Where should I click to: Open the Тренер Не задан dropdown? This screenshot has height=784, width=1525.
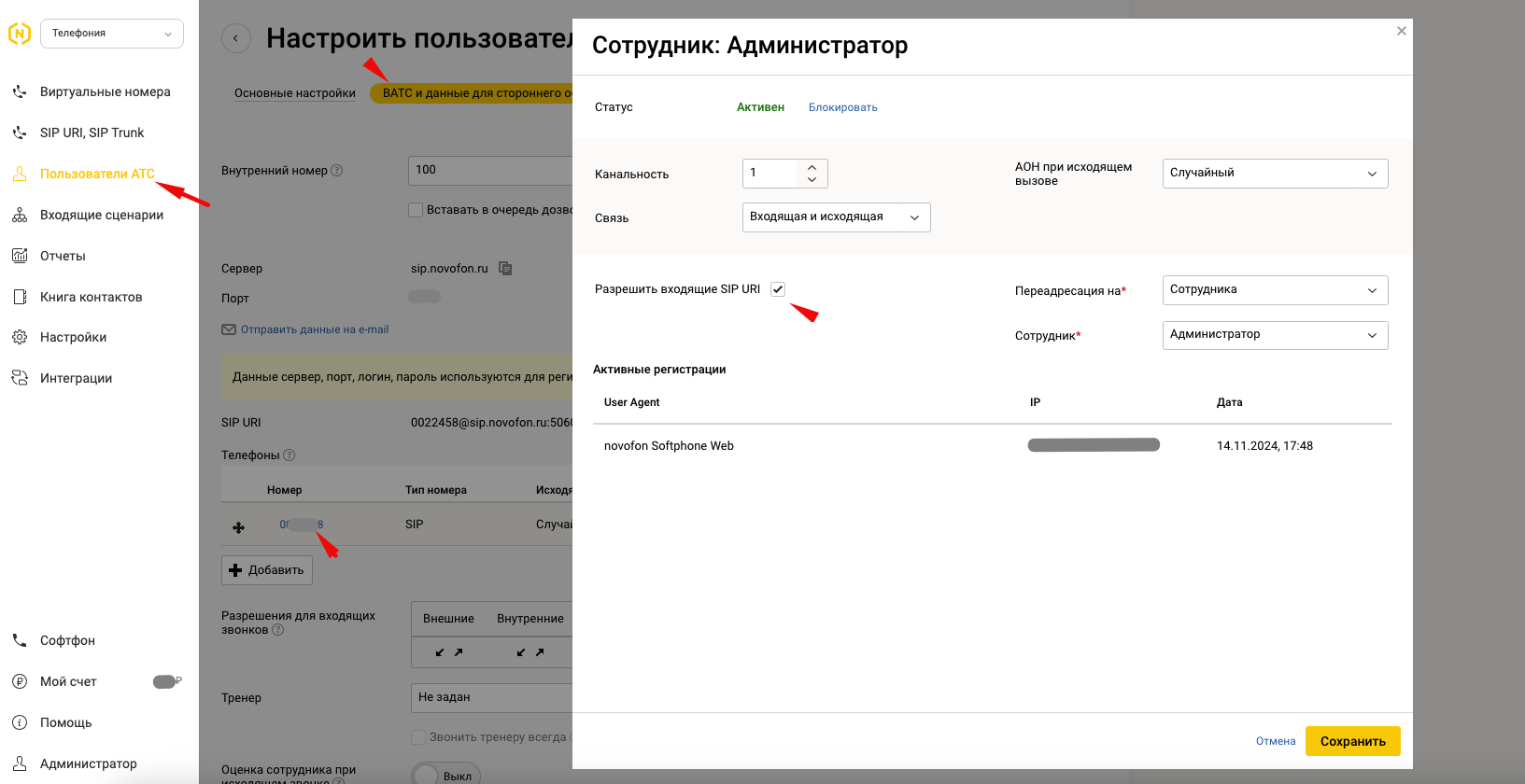point(492,697)
